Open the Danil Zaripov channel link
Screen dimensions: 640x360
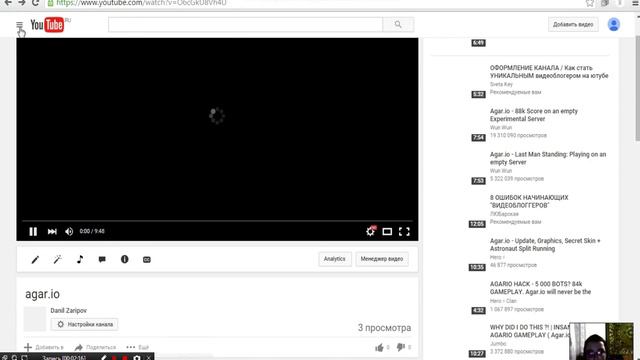click(69, 311)
